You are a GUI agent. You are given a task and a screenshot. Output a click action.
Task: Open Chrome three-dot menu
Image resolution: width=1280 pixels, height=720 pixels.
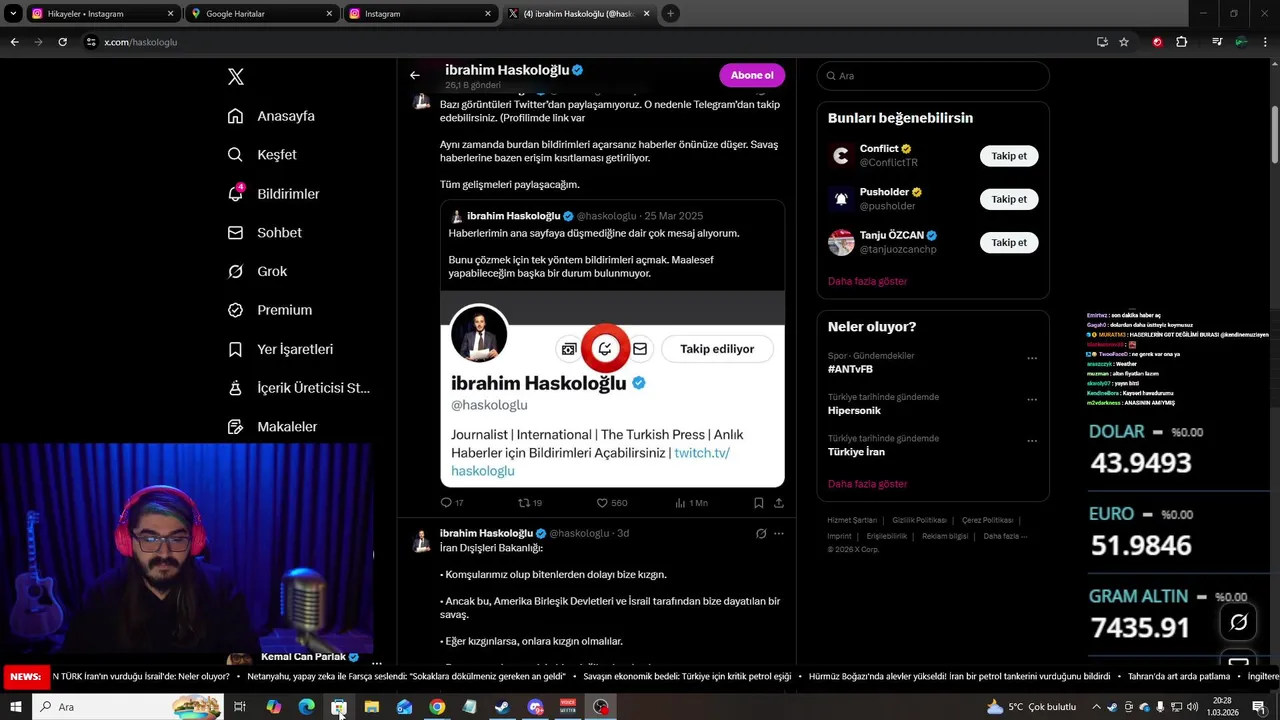[x=1265, y=42]
